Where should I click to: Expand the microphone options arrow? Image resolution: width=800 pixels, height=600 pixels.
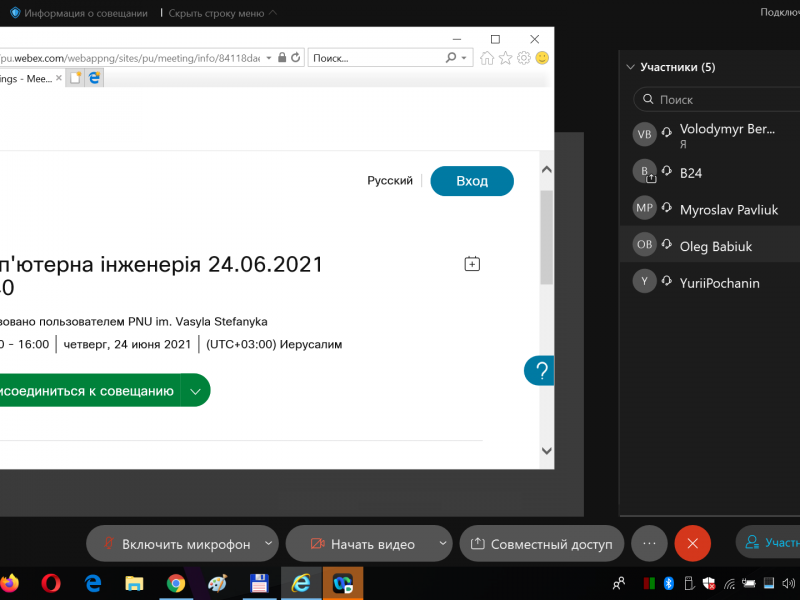coord(267,544)
